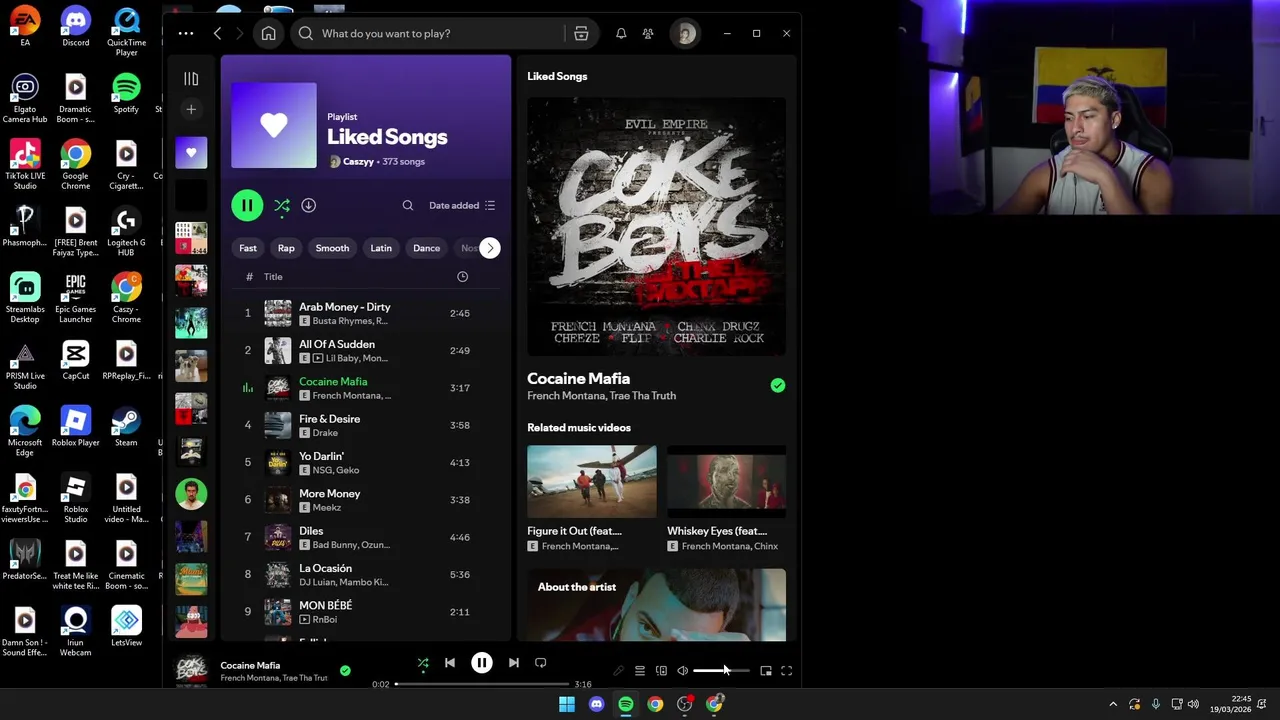The width and height of the screenshot is (1280, 720).
Task: Select Liked Songs heart in sidebar
Action: pyautogui.click(x=191, y=153)
